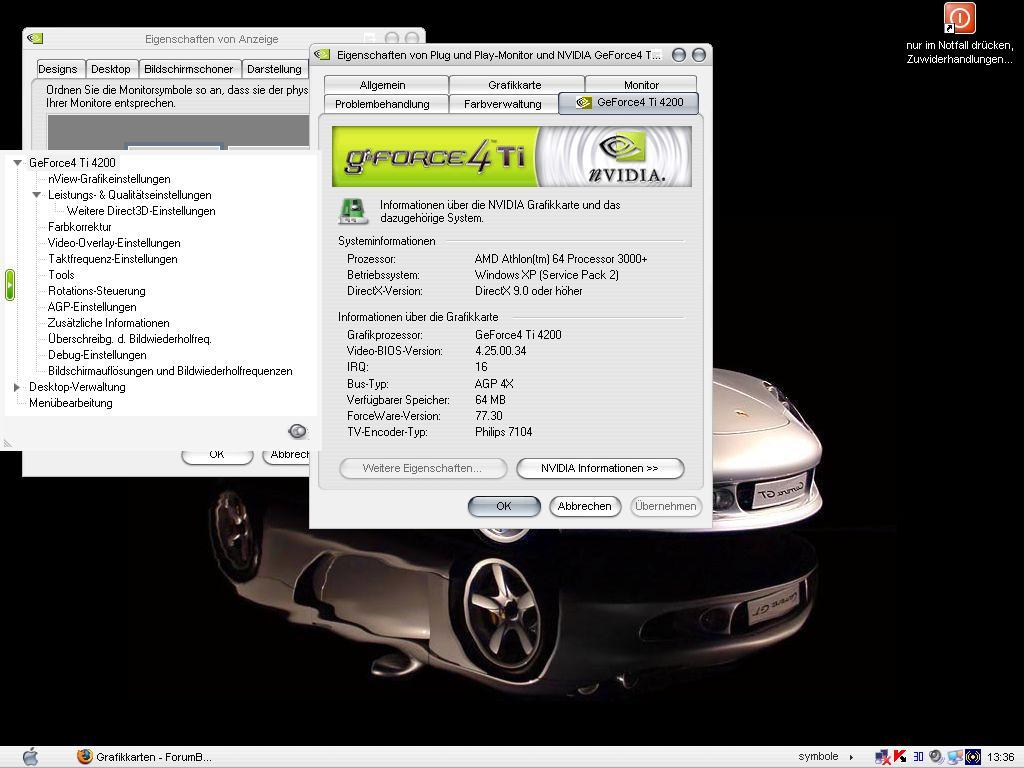Open the Apple logo start button

pyautogui.click(x=30, y=756)
